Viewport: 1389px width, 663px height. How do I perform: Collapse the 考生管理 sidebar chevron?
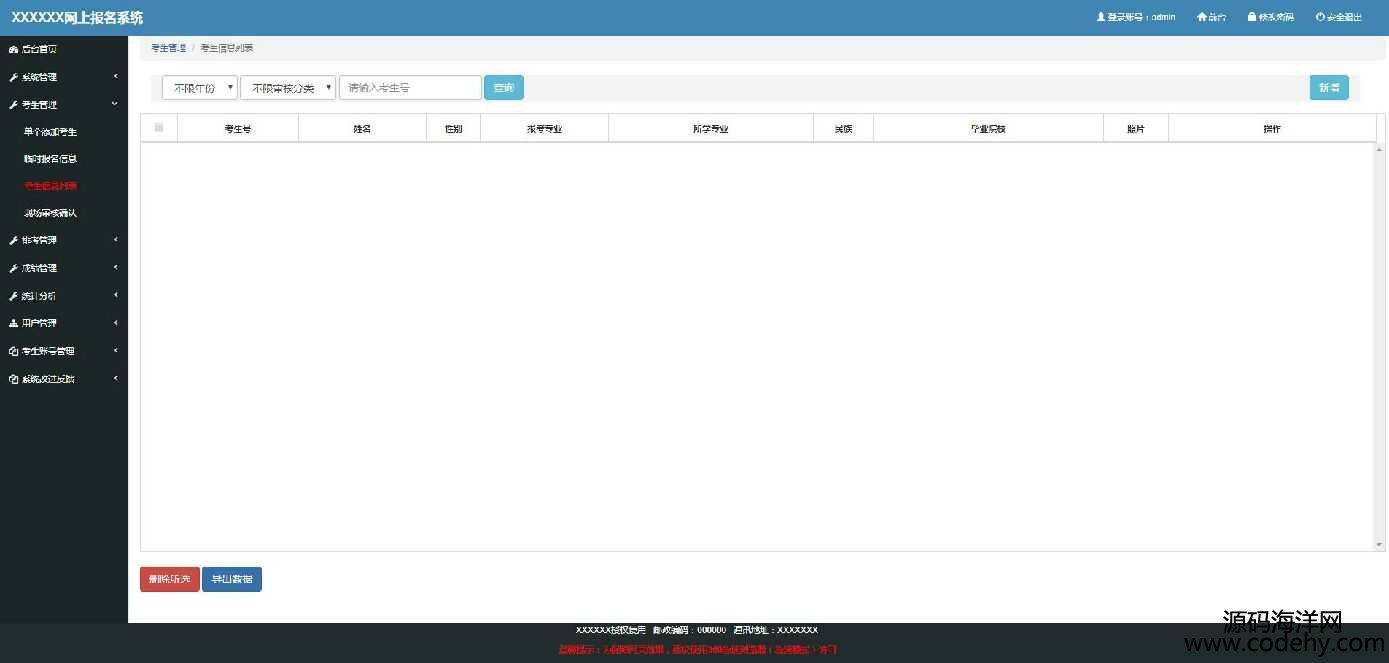(115, 104)
